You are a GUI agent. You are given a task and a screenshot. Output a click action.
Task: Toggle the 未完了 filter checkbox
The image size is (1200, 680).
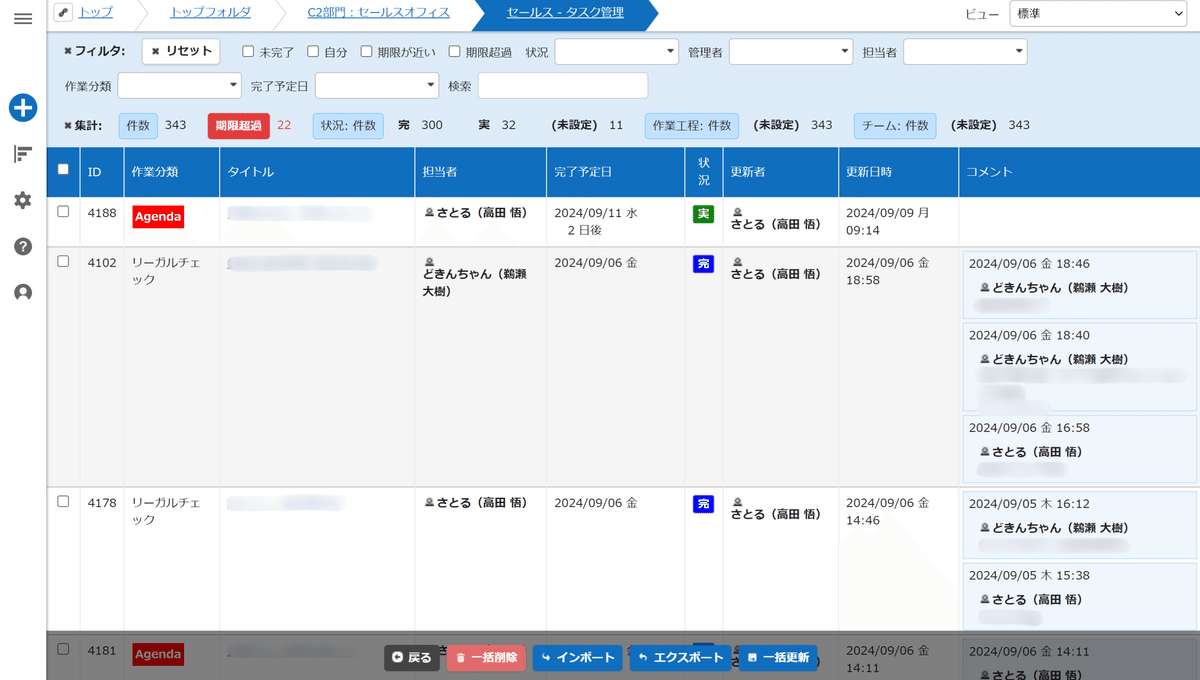click(x=248, y=51)
